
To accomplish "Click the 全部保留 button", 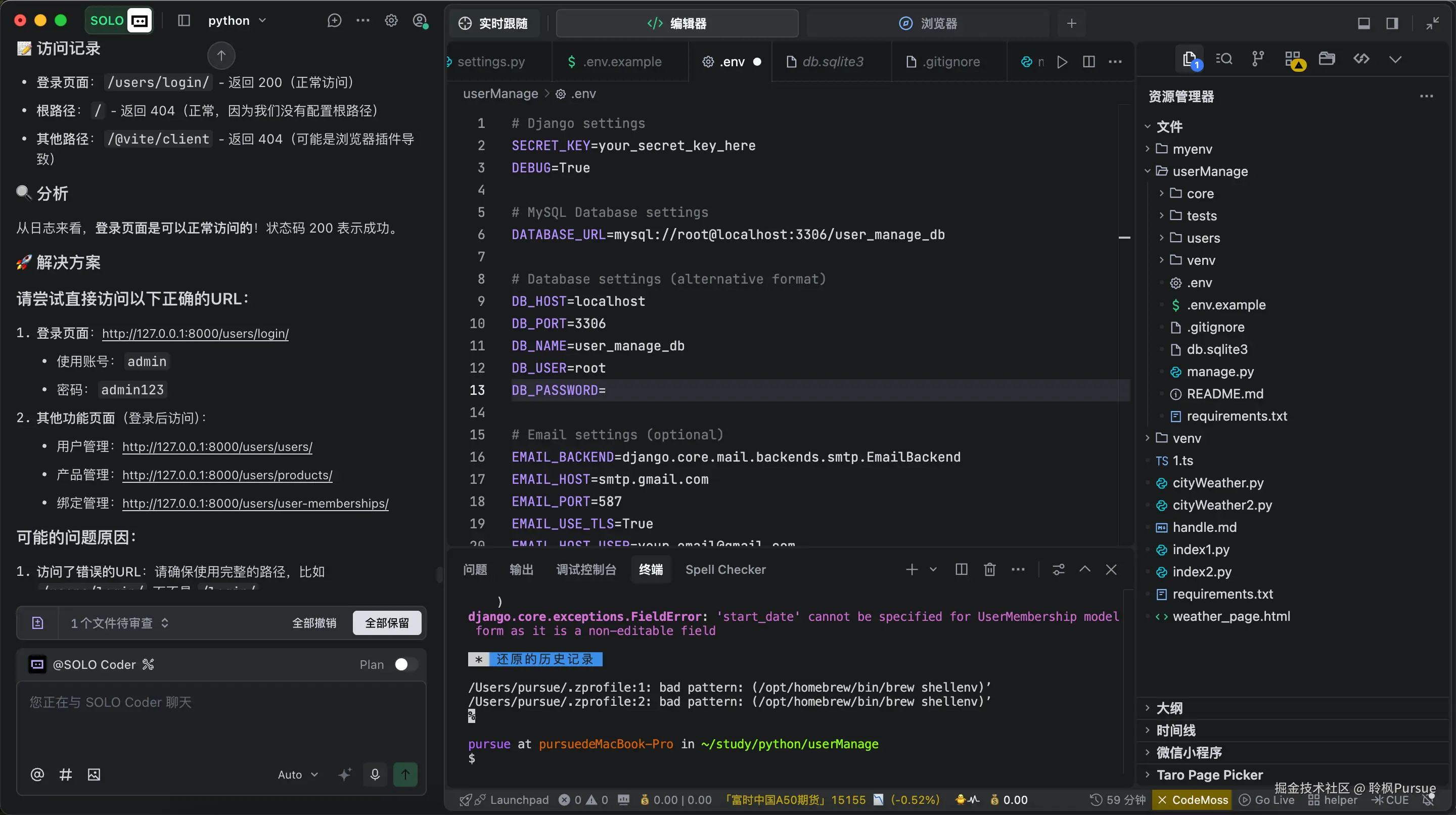I will click(x=387, y=622).
